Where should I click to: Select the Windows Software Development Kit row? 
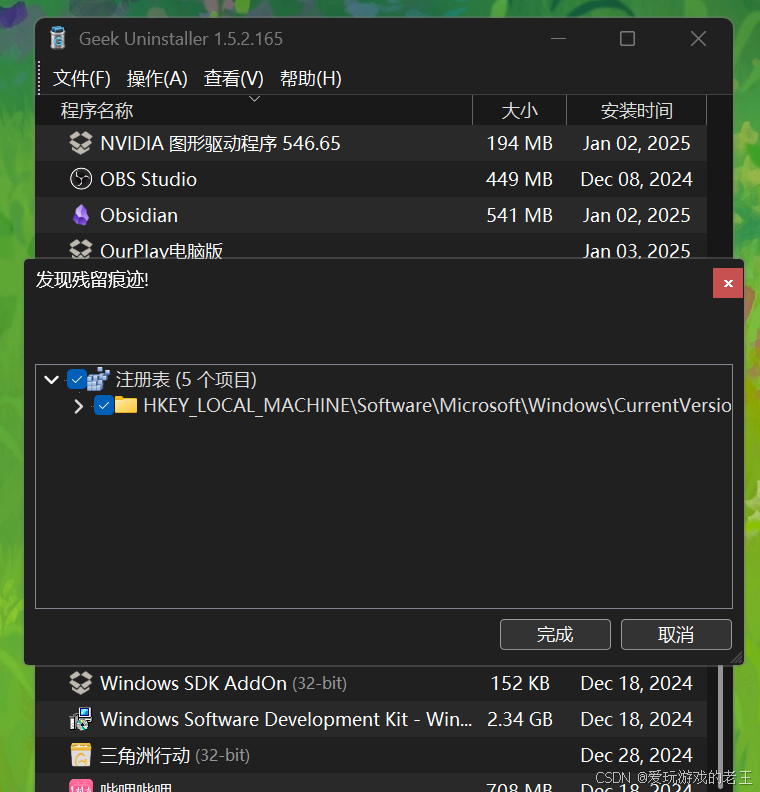tap(371, 719)
